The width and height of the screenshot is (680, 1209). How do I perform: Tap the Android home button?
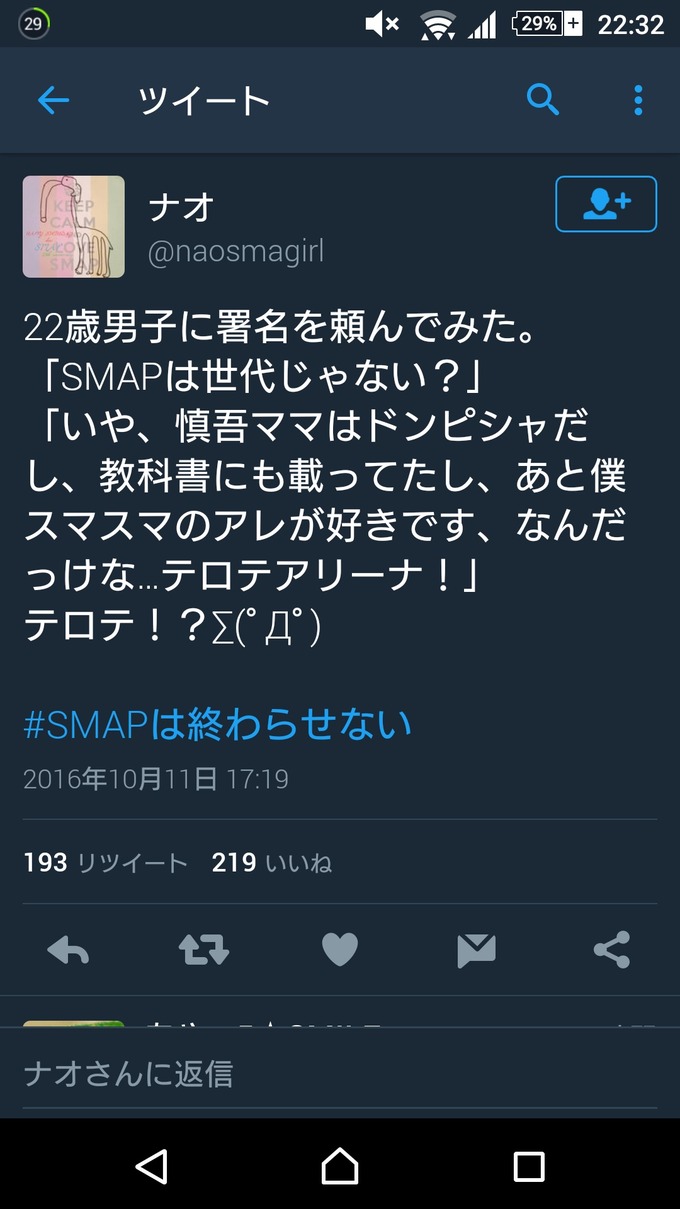340,1165
